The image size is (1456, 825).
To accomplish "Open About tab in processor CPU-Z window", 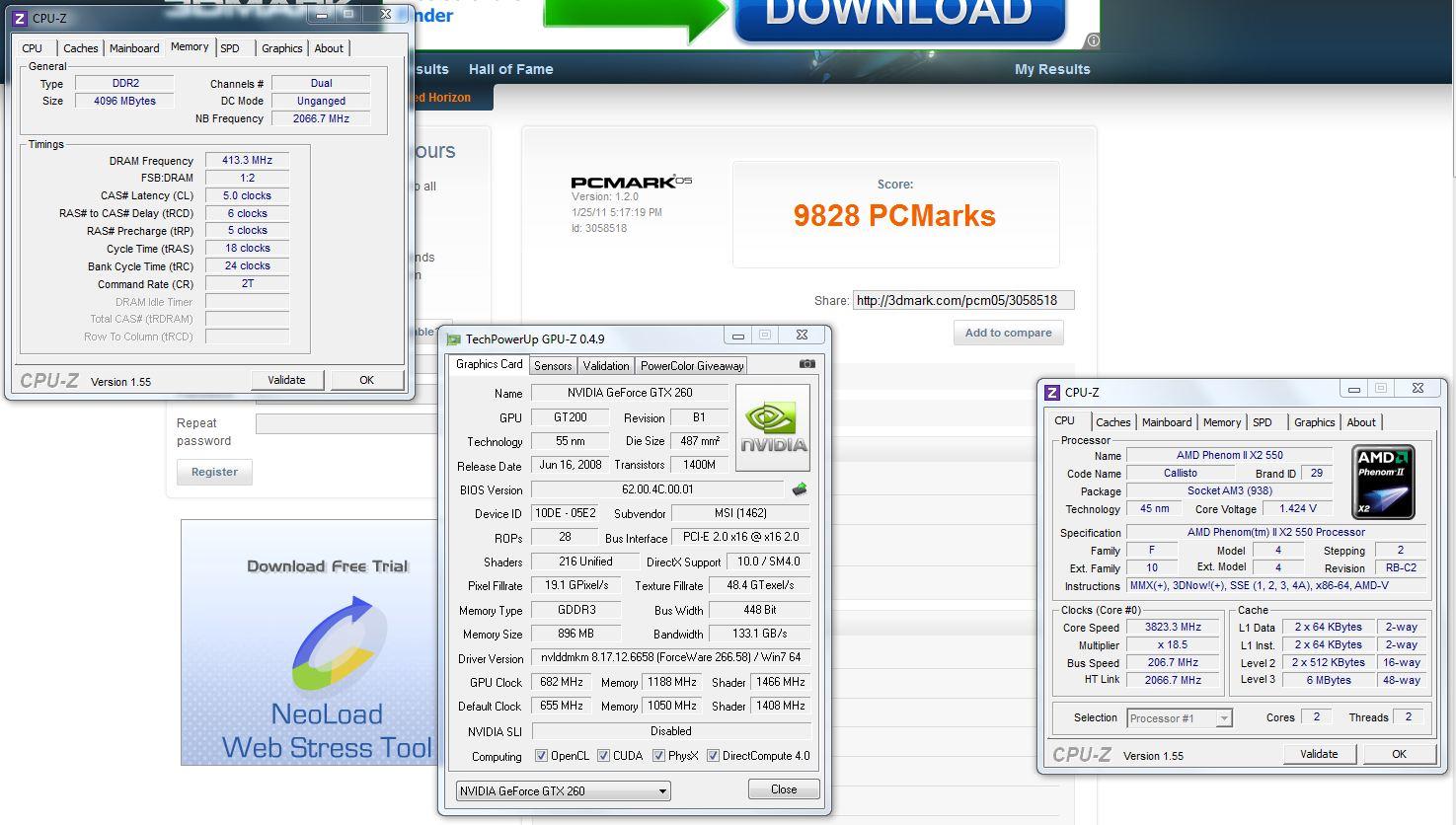I will pyautogui.click(x=1361, y=422).
